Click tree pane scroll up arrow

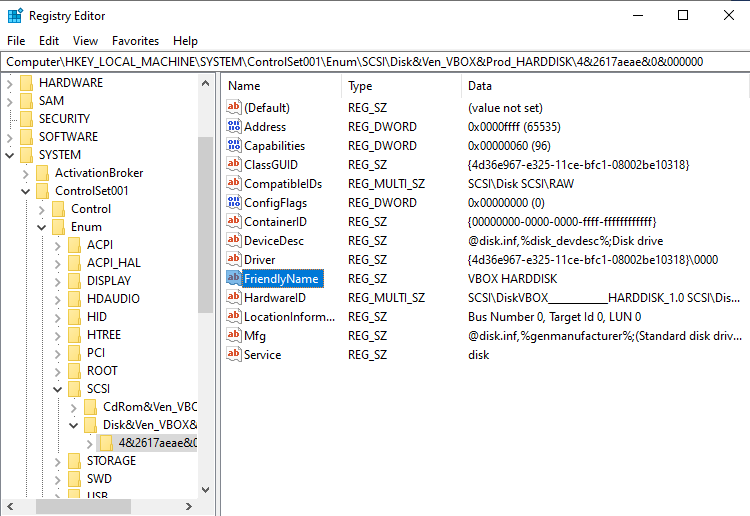coord(206,83)
